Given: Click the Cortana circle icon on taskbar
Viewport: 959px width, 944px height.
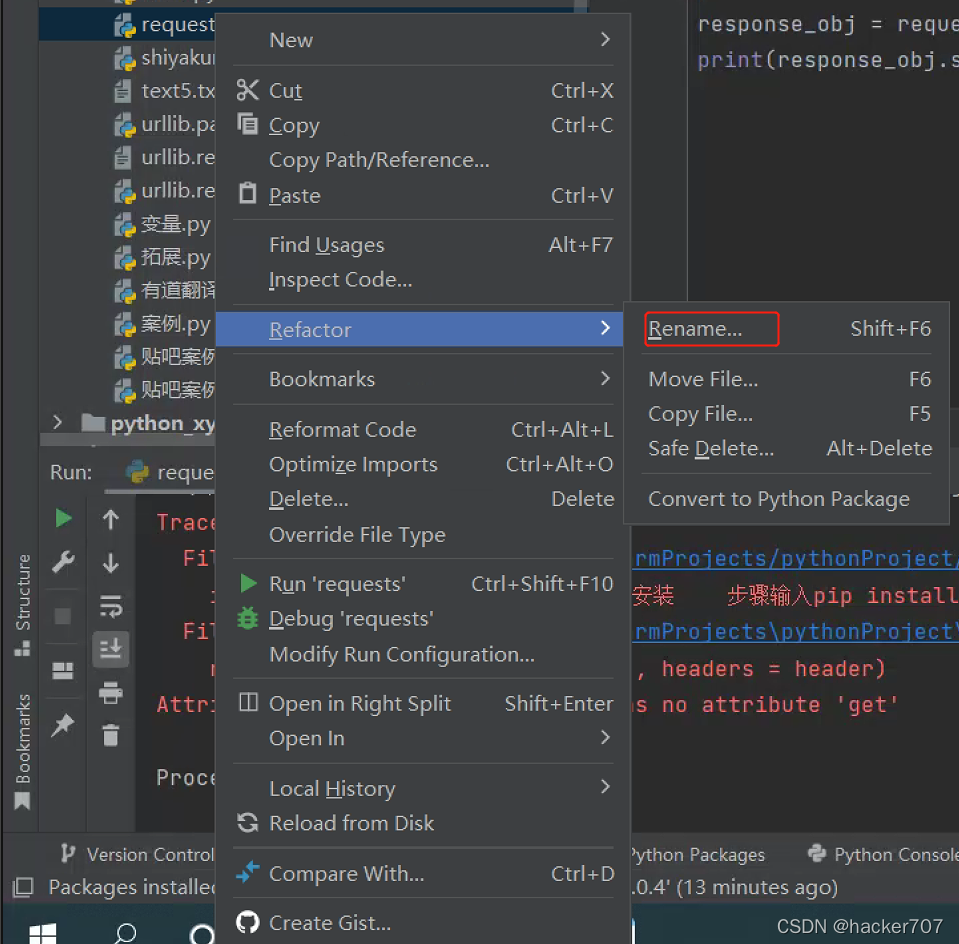Looking at the screenshot, I should (202, 934).
